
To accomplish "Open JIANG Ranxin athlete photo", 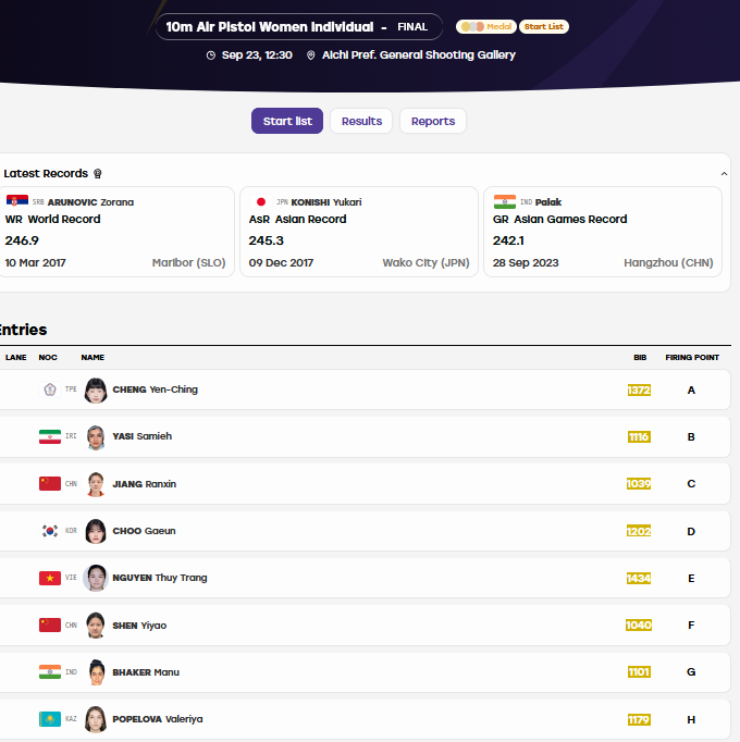I will click(x=96, y=484).
